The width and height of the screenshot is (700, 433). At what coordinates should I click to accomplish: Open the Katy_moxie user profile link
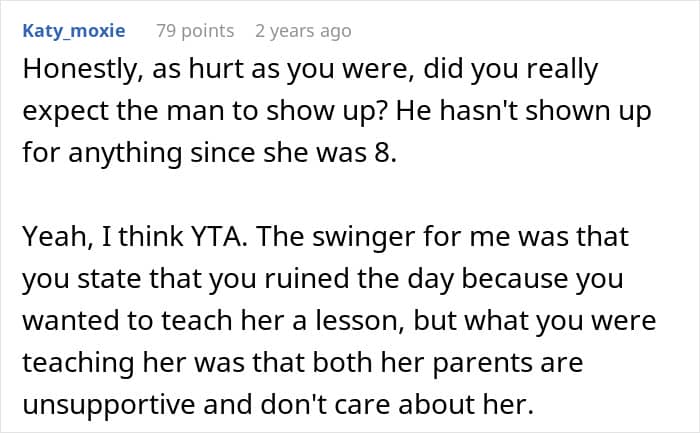coord(74,31)
